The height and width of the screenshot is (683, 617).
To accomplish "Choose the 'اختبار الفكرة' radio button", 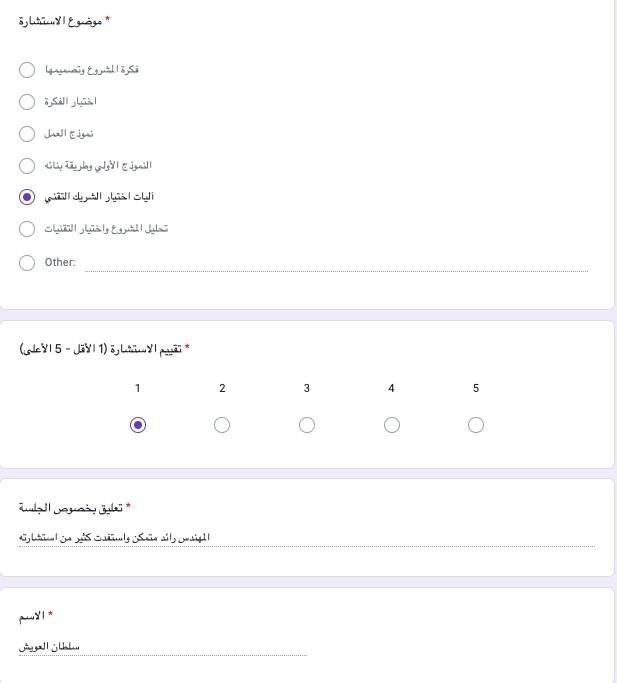I will point(27,102).
